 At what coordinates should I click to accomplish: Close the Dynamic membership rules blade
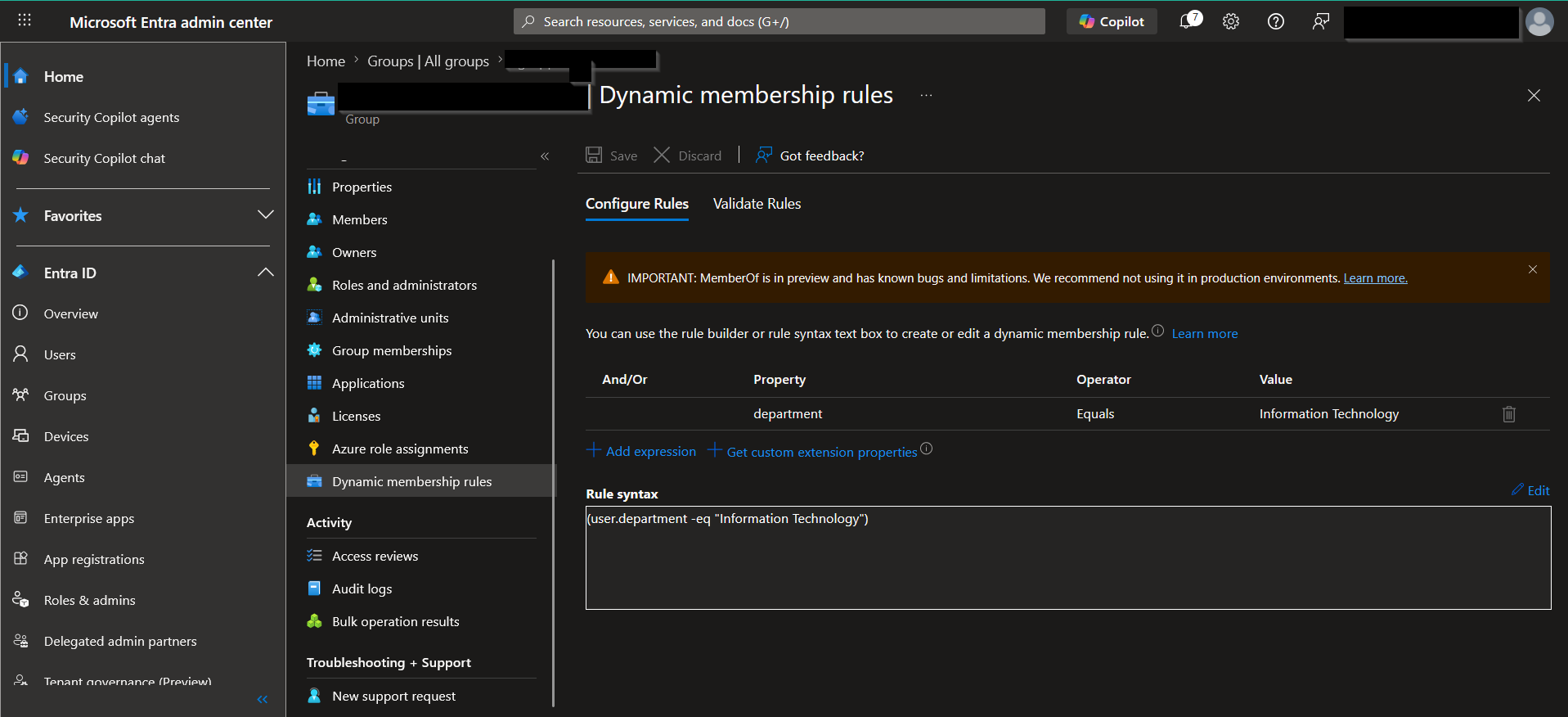(1534, 96)
